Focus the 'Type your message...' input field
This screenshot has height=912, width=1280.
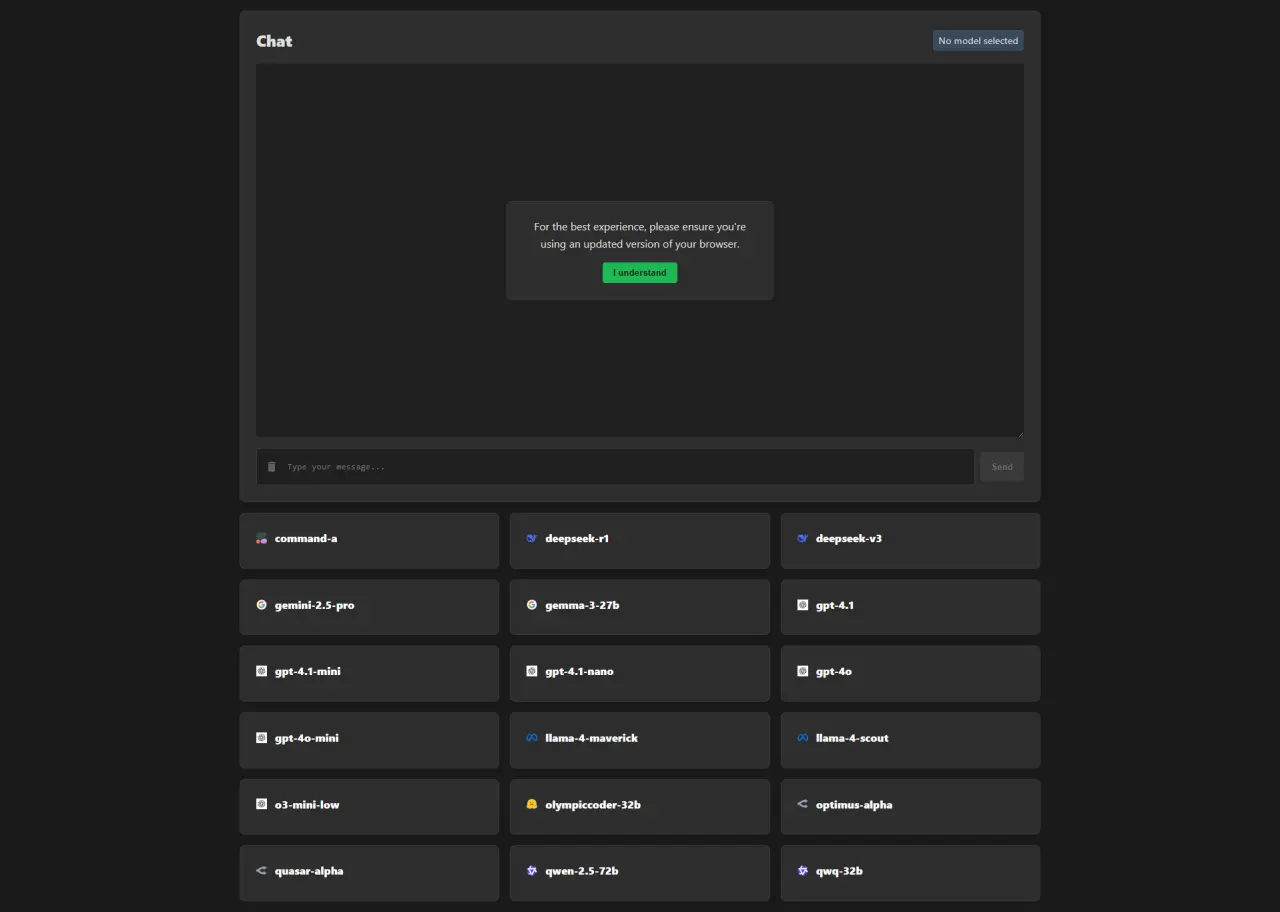[x=615, y=467]
